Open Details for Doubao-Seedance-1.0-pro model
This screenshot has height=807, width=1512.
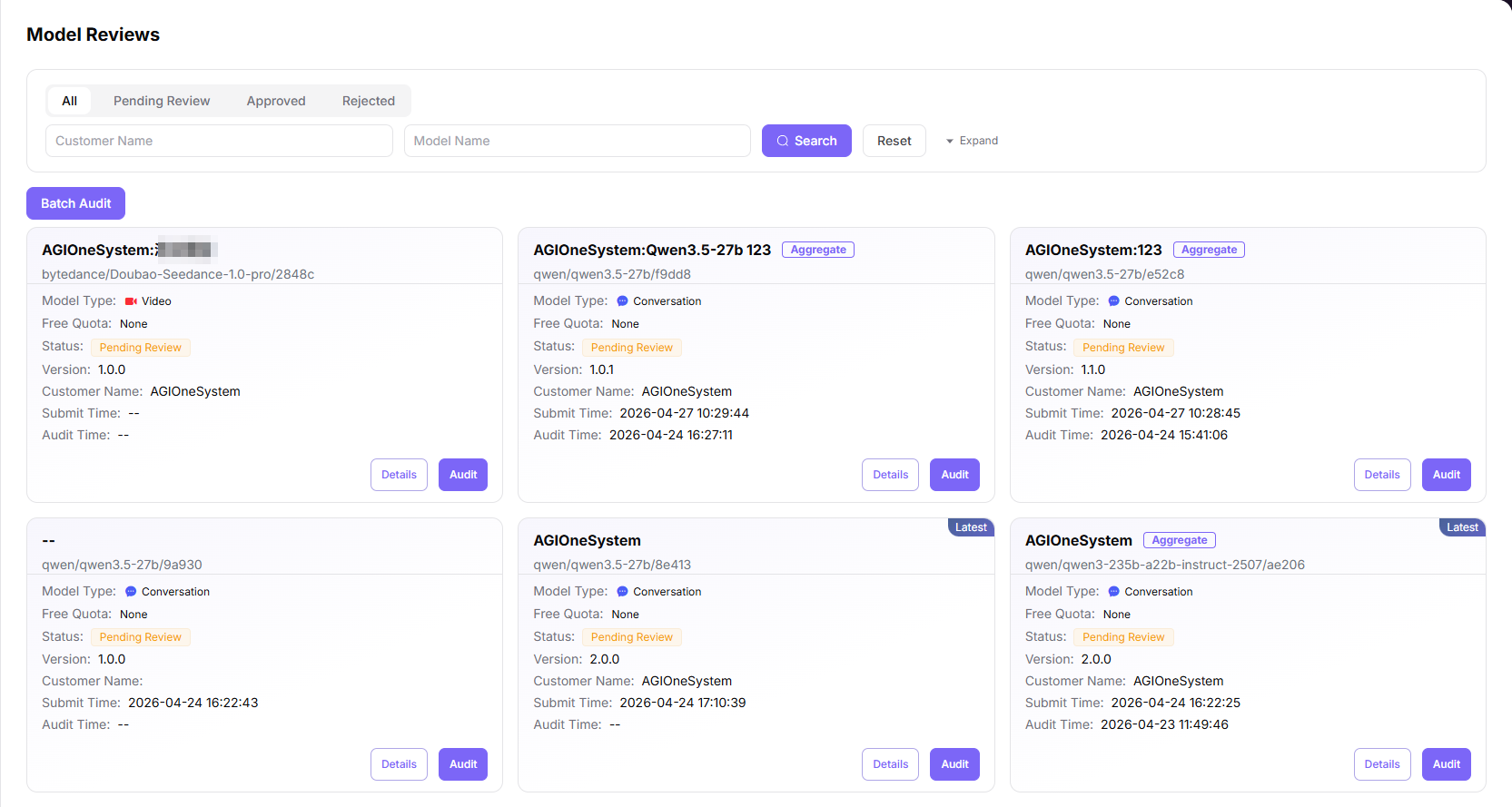pos(399,475)
